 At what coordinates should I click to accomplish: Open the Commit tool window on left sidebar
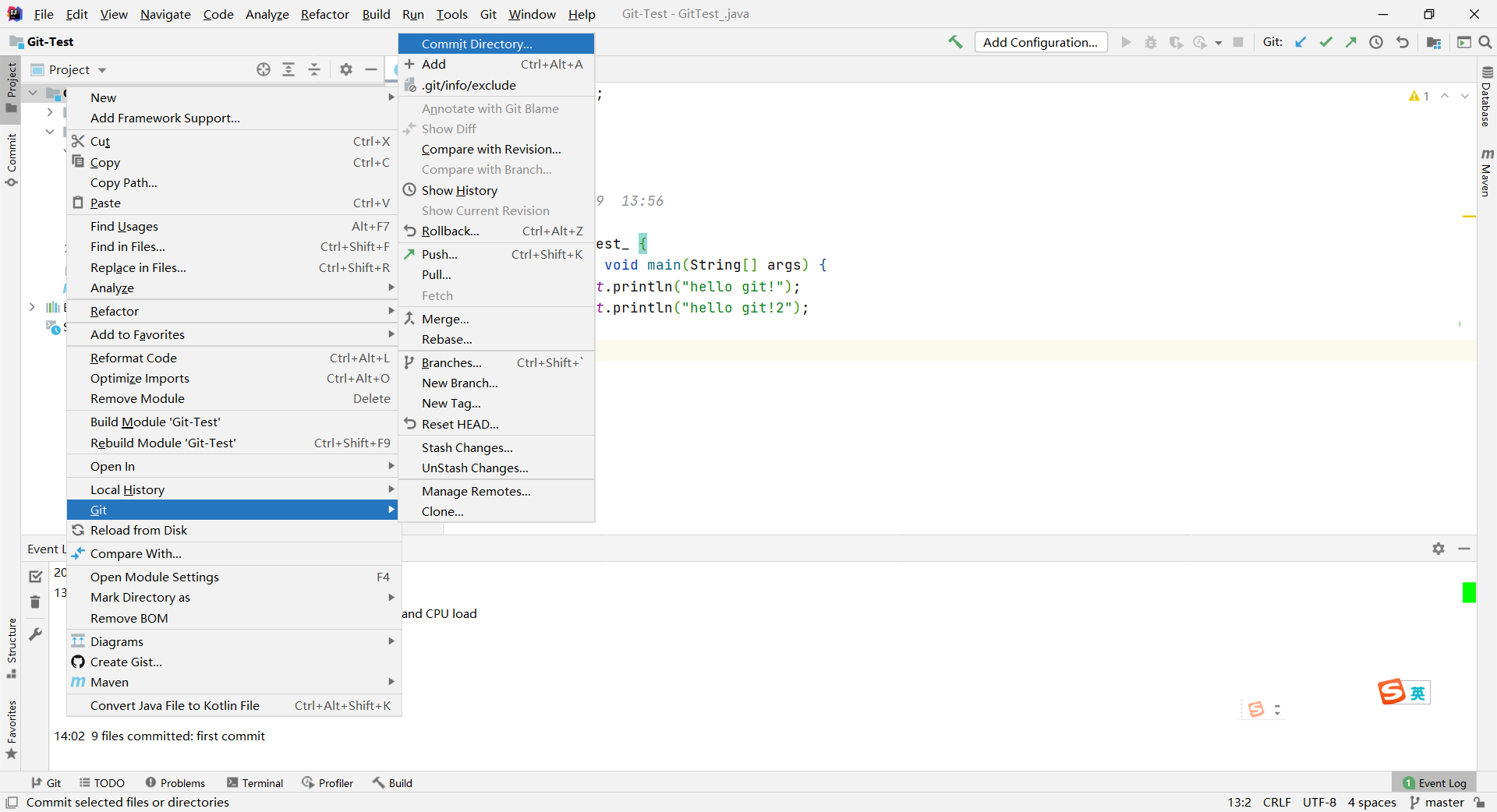tap(11, 160)
